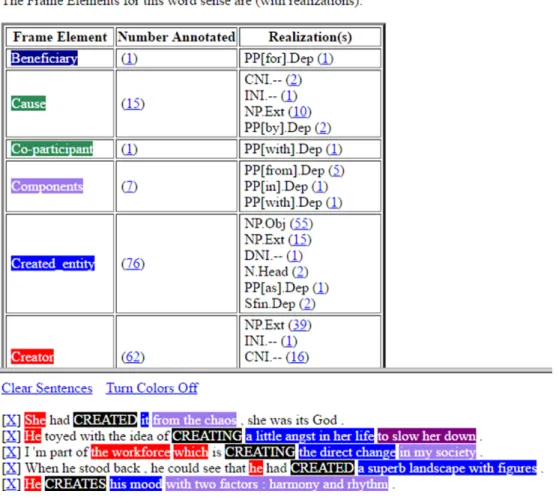Click the Clear Sentences link

[47, 388]
